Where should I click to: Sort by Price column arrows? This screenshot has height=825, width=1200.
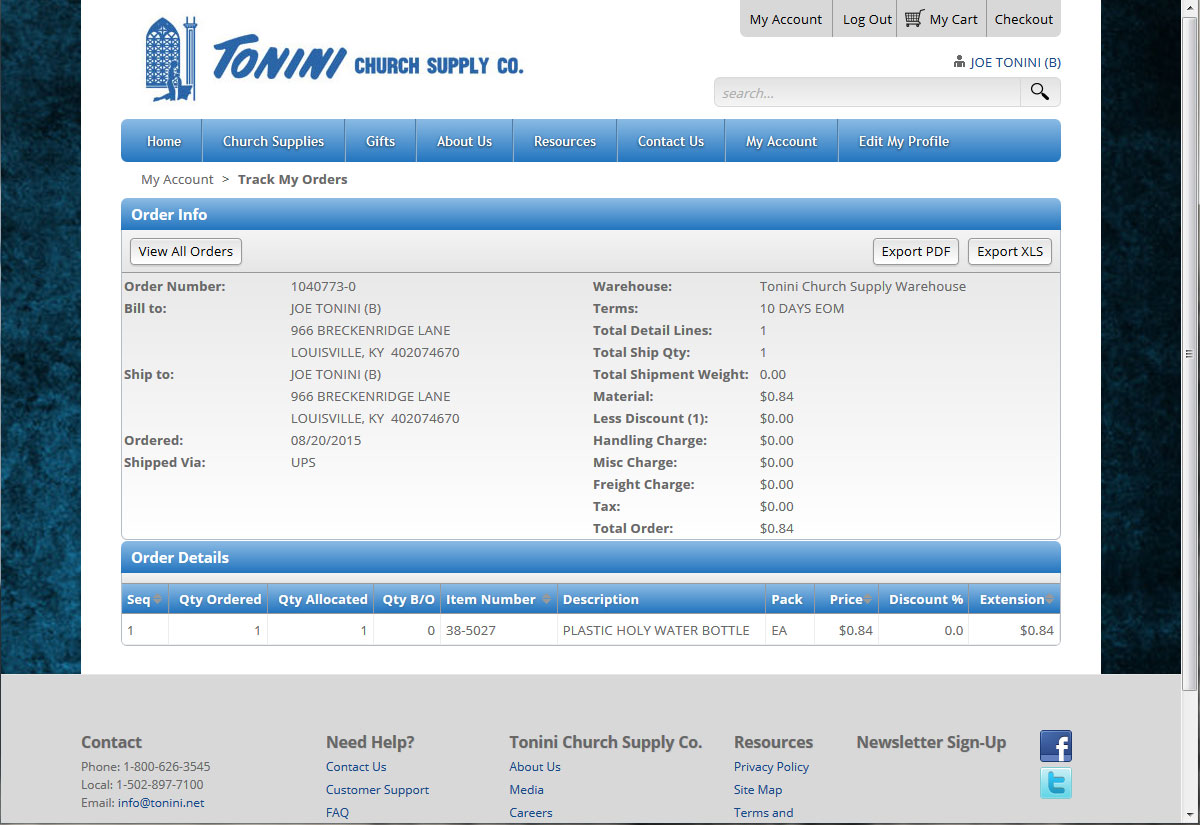click(867, 600)
